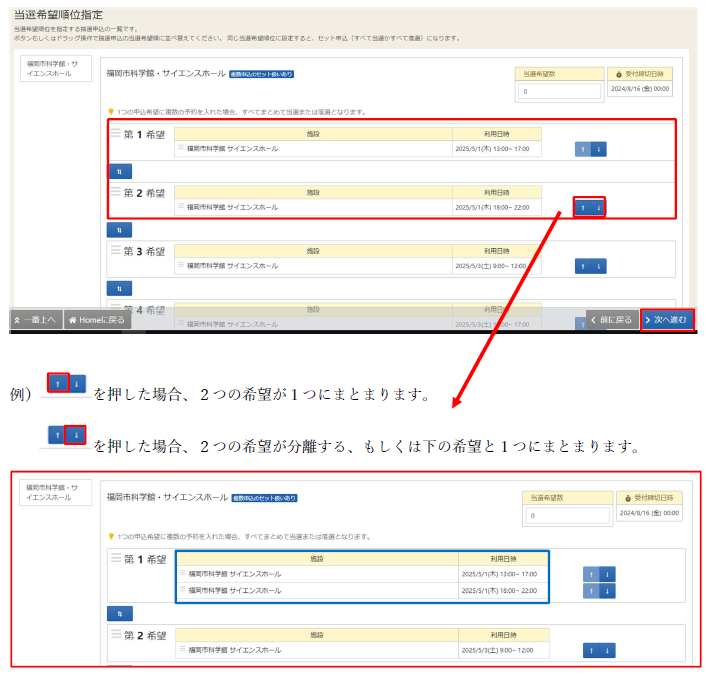707x675 pixels.
Task: Grab the 第3希望 drag handle in upper screenshot
Action: pyautogui.click(x=116, y=250)
